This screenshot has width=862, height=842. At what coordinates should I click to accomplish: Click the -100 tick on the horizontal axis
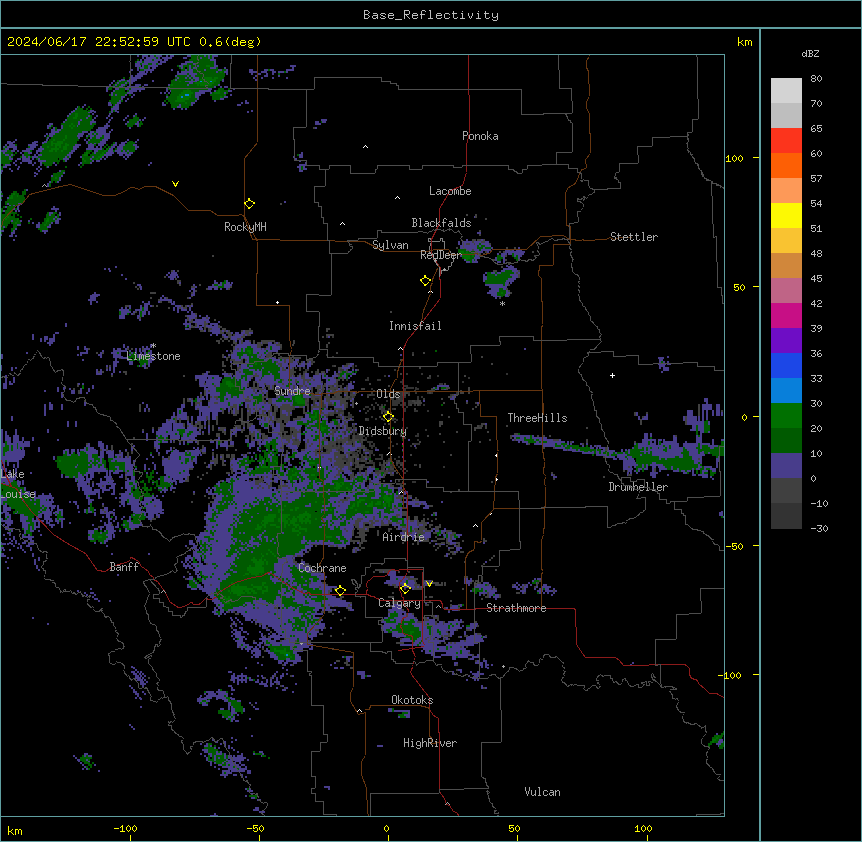(x=125, y=829)
